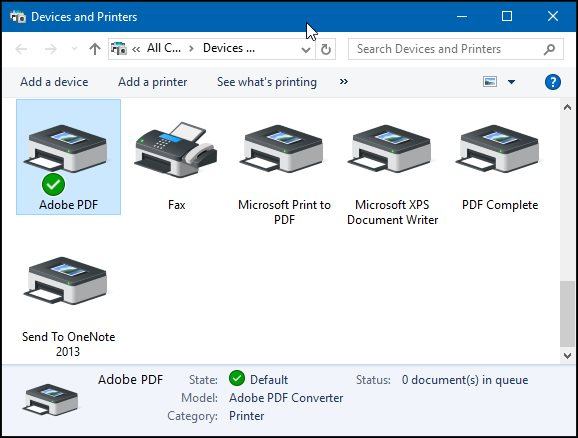The height and width of the screenshot is (438, 578).
Task: Click the change view icon
Action: pyautogui.click(x=490, y=81)
